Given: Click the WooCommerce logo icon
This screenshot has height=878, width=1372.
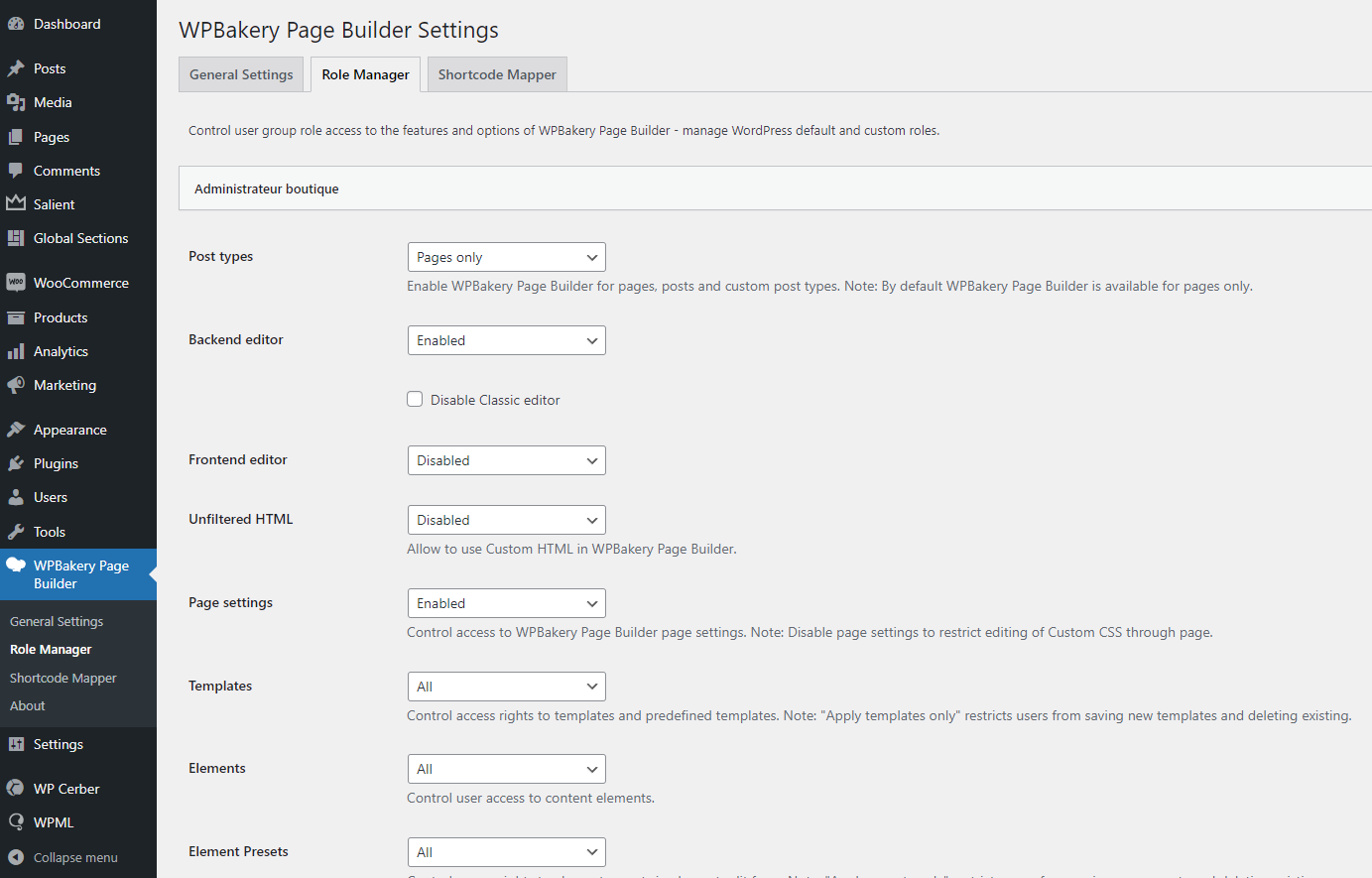Looking at the screenshot, I should coord(16,283).
